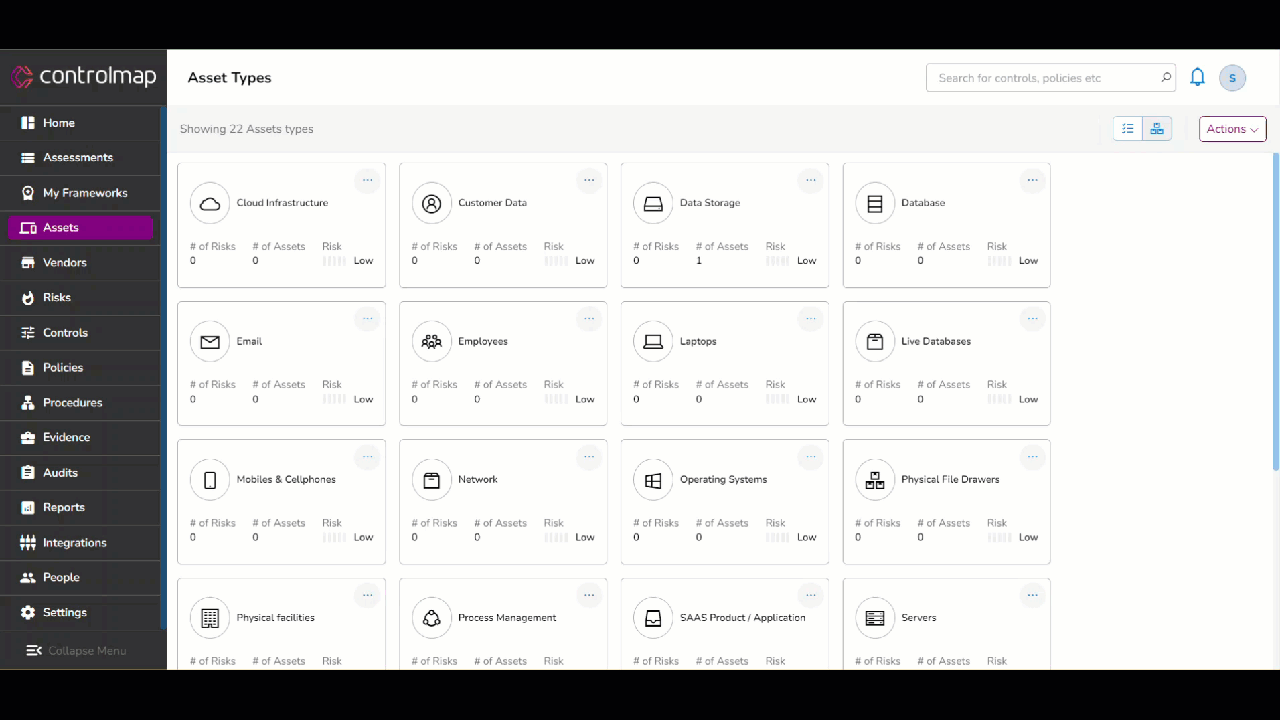Click the Network icon
The width and height of the screenshot is (1280, 720).
[432, 480]
